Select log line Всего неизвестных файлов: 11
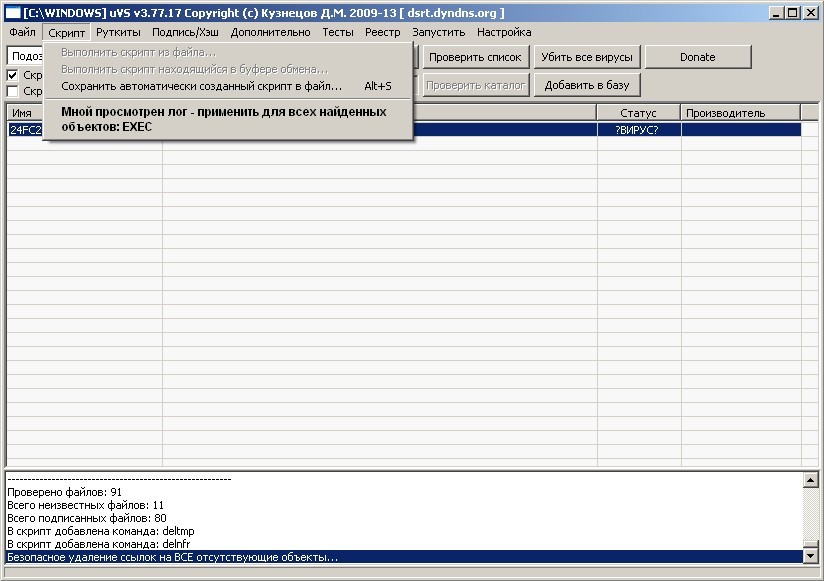Screen dimensions: 824x581 click(86, 505)
